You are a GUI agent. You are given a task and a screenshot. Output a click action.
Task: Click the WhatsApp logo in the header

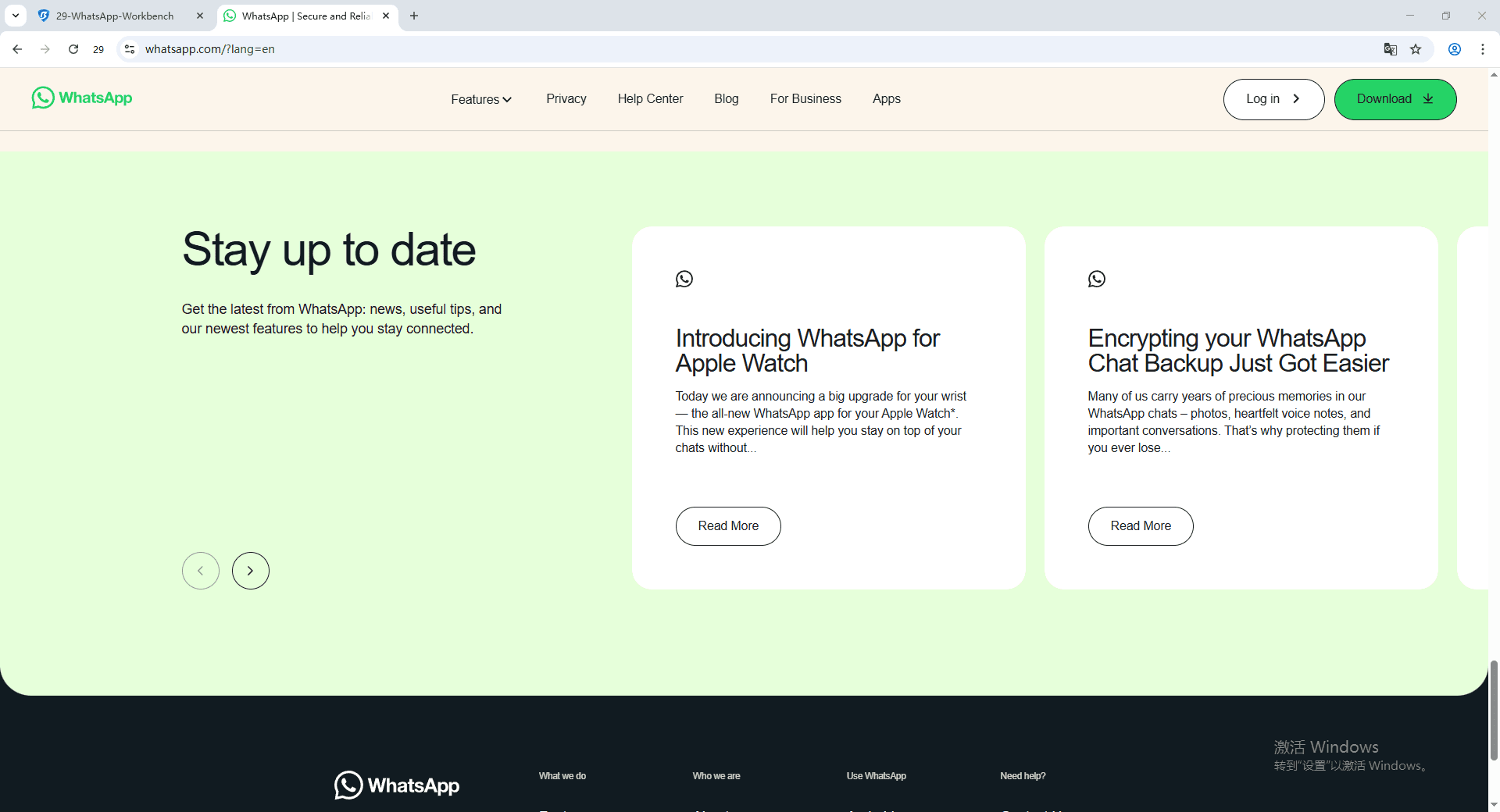(x=81, y=98)
